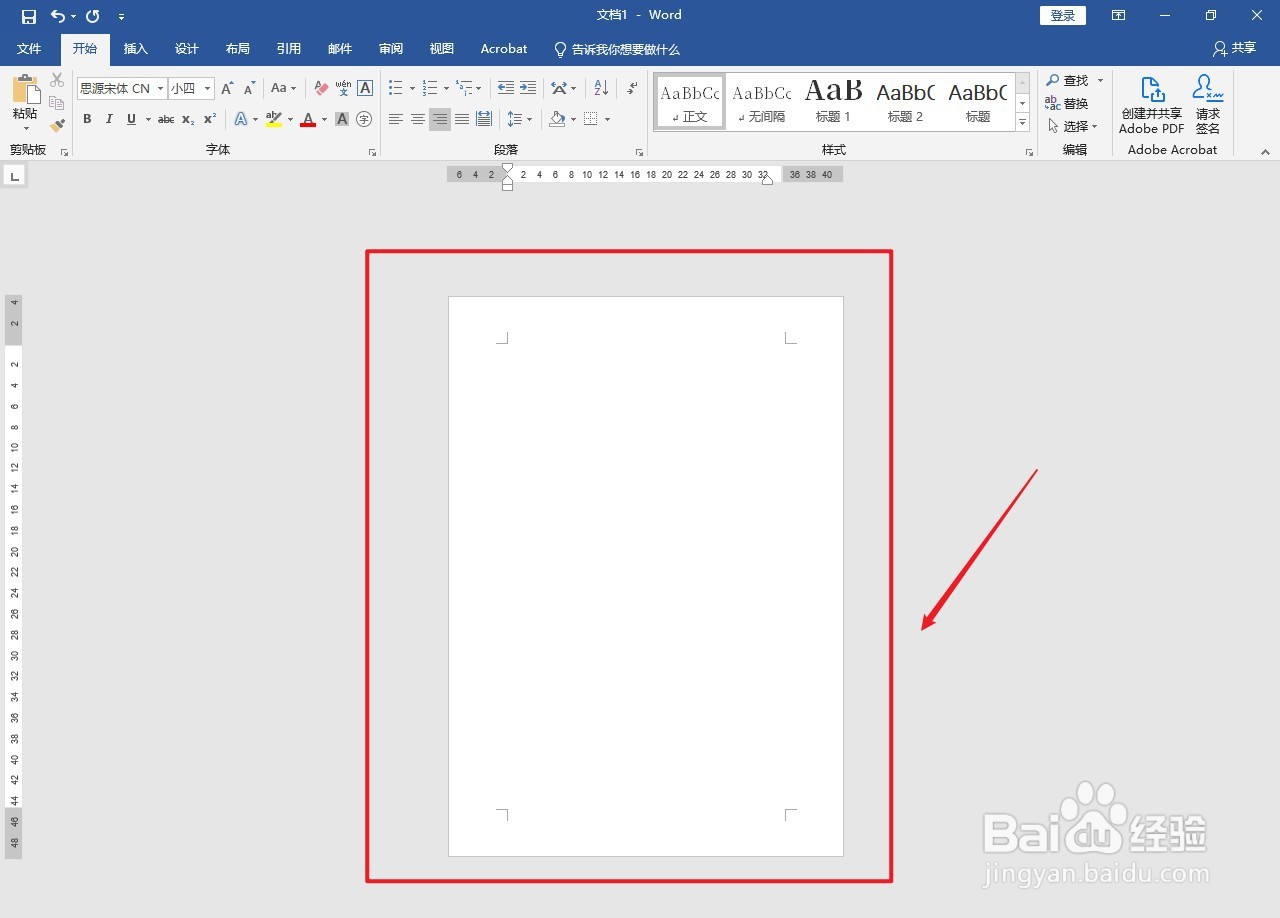
Task: Toggle Underline formatting
Action: click(x=131, y=119)
